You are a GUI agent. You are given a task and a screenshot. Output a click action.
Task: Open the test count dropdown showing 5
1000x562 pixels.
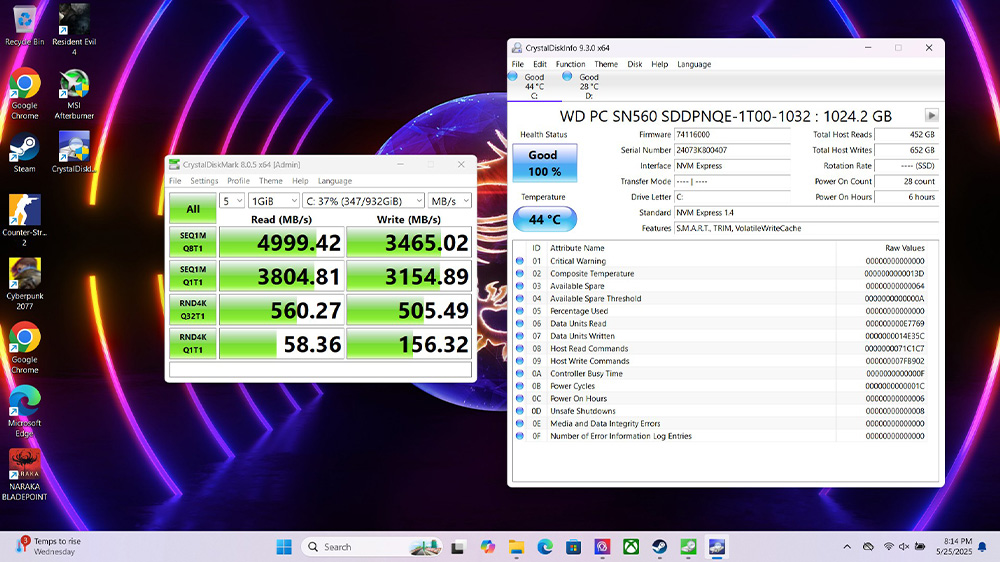(x=232, y=200)
